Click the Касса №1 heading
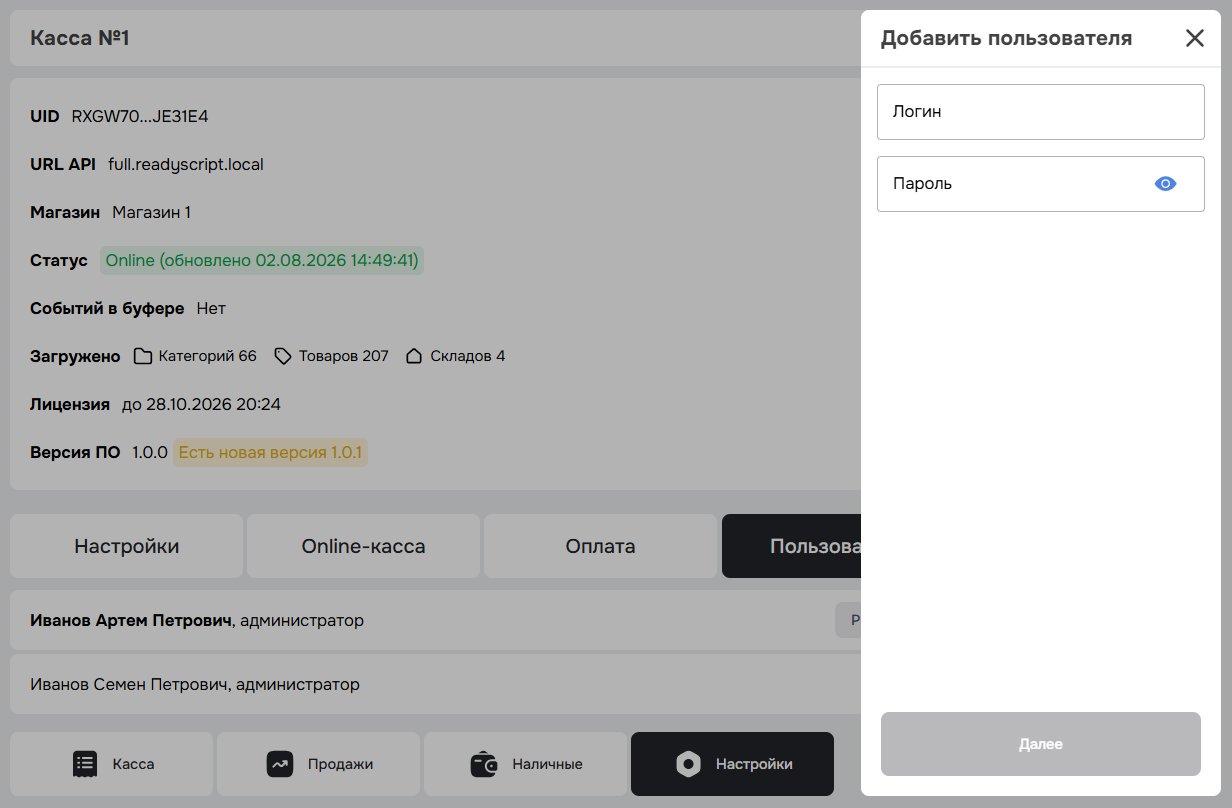This screenshot has height=808, width=1232. (80, 38)
